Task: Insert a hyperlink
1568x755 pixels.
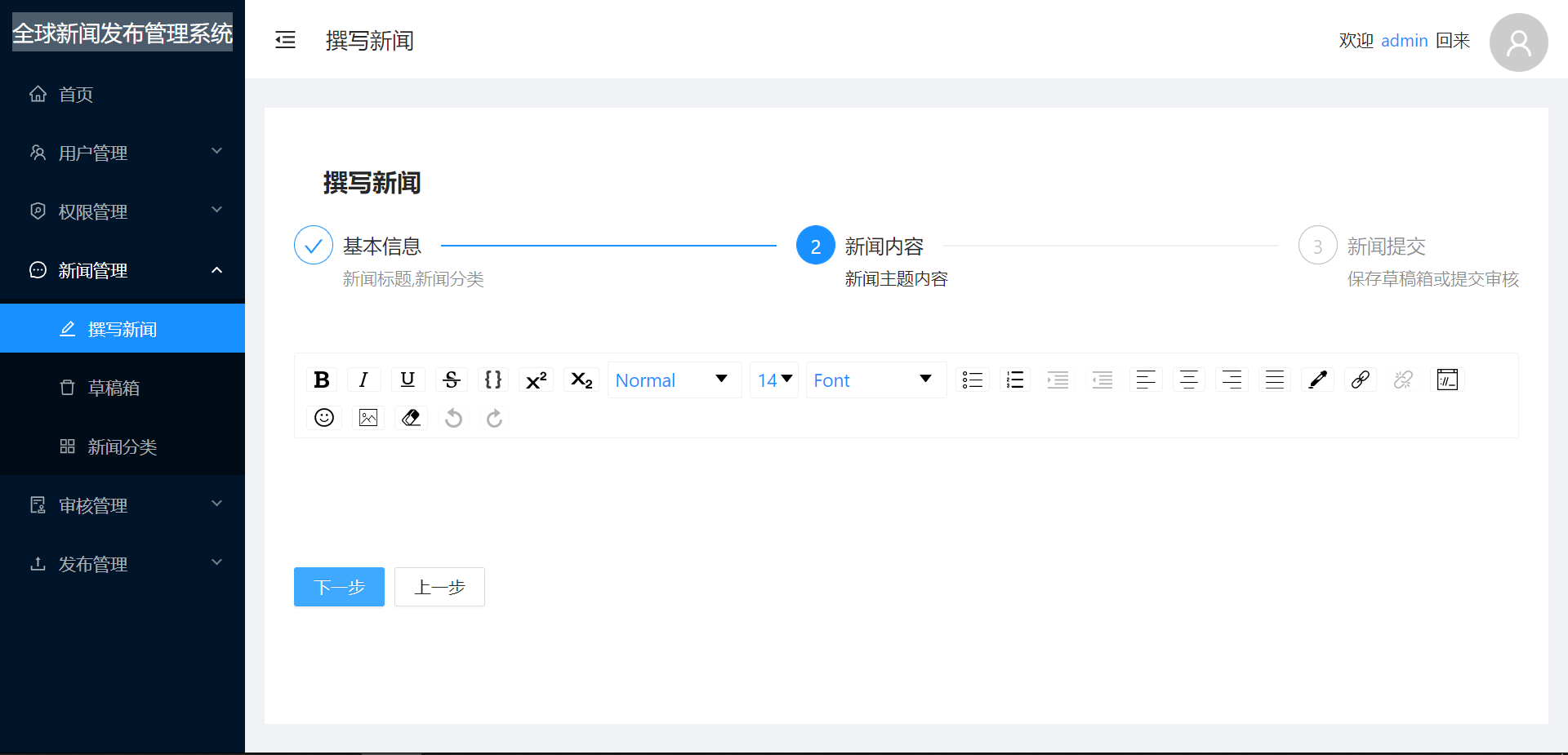Action: 1360,380
